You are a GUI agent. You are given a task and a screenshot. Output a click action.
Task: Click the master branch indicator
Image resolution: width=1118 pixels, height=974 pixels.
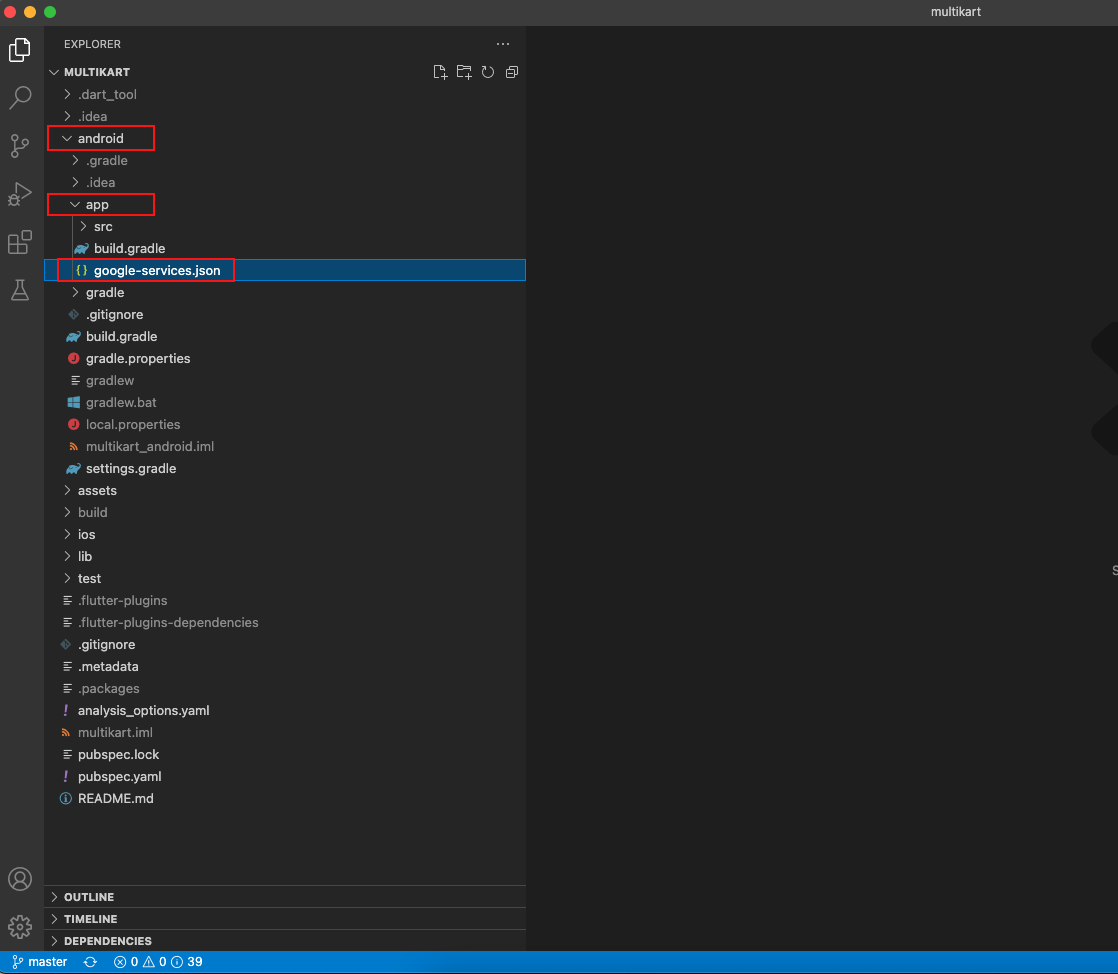[x=40, y=962]
